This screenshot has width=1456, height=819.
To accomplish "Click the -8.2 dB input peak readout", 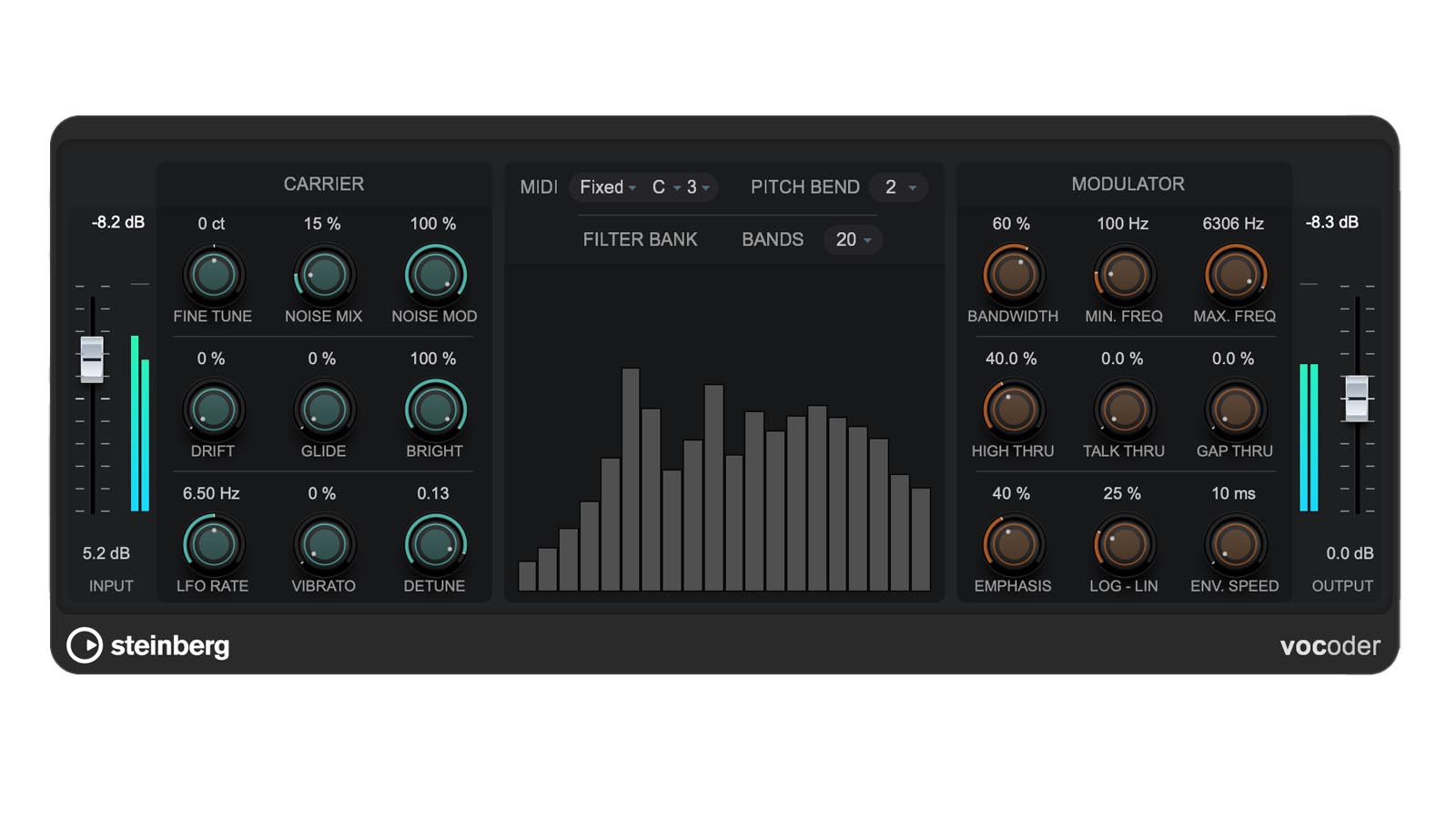I will [x=118, y=222].
